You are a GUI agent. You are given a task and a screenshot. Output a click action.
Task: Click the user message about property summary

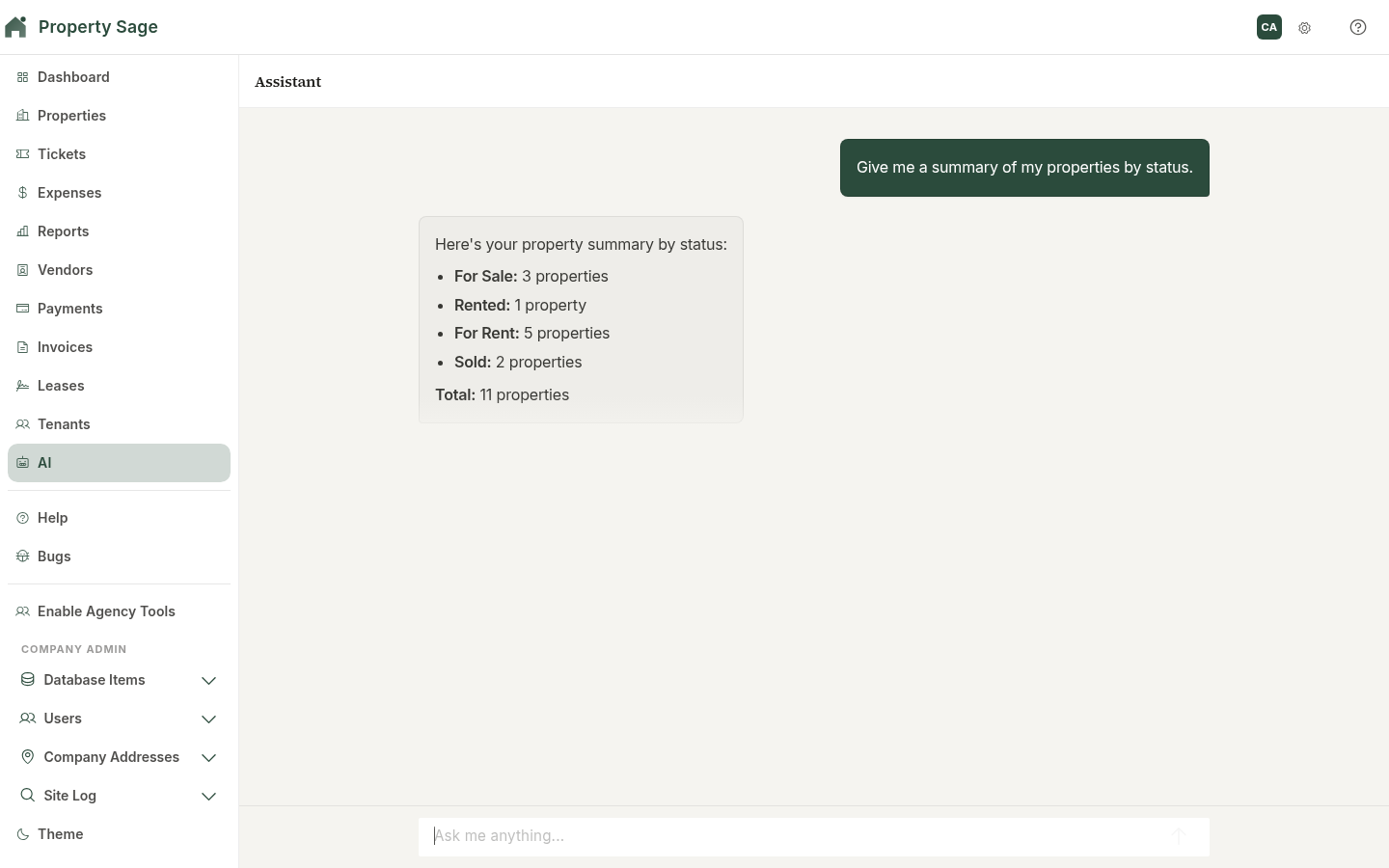[1024, 168]
